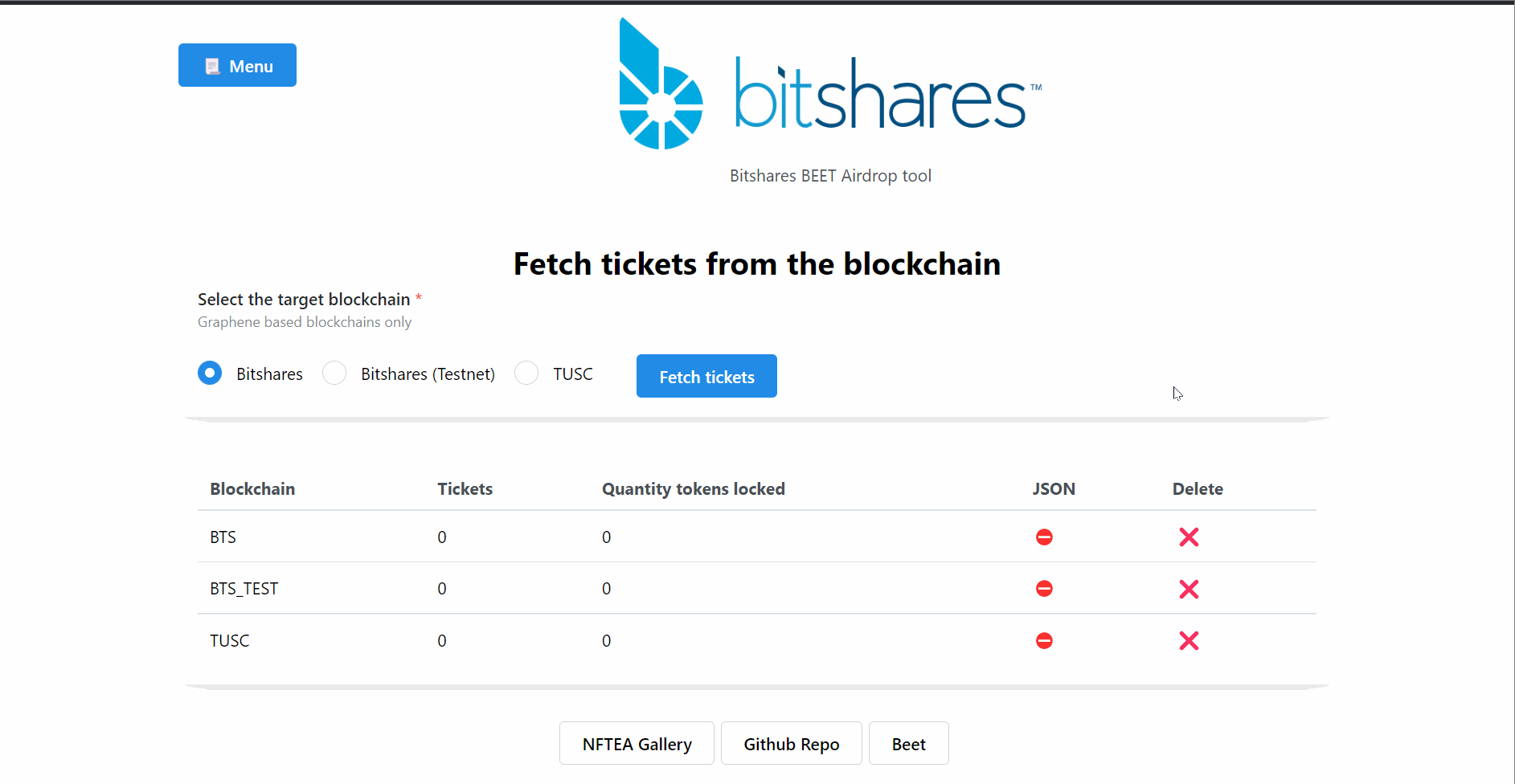
Task: Delete the TUSC row tickets
Action: coord(1189,641)
